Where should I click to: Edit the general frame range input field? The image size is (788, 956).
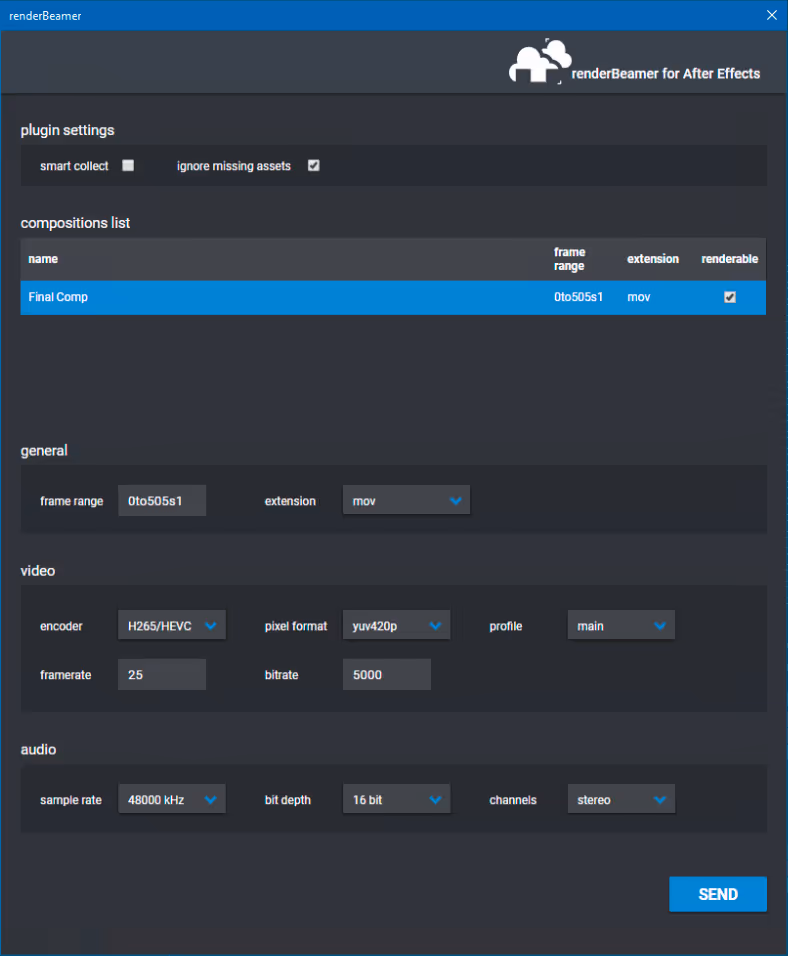162,501
